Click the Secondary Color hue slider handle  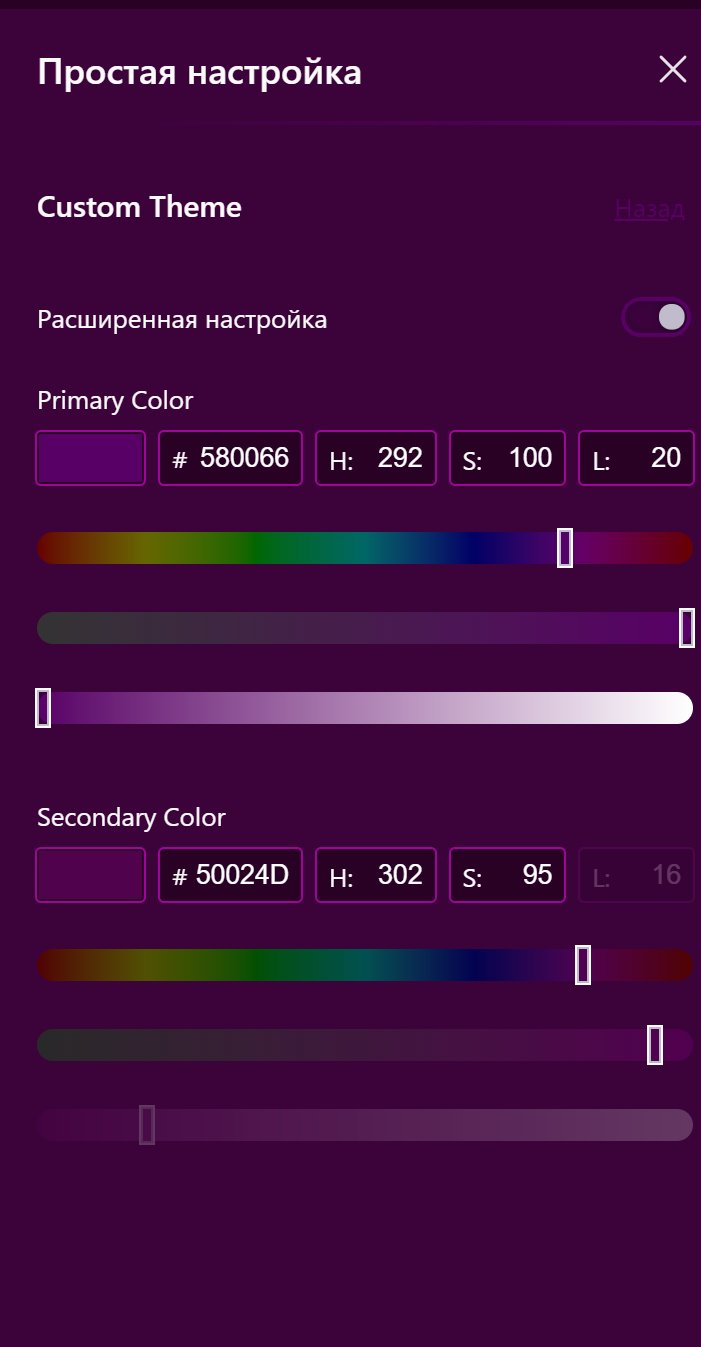click(583, 965)
